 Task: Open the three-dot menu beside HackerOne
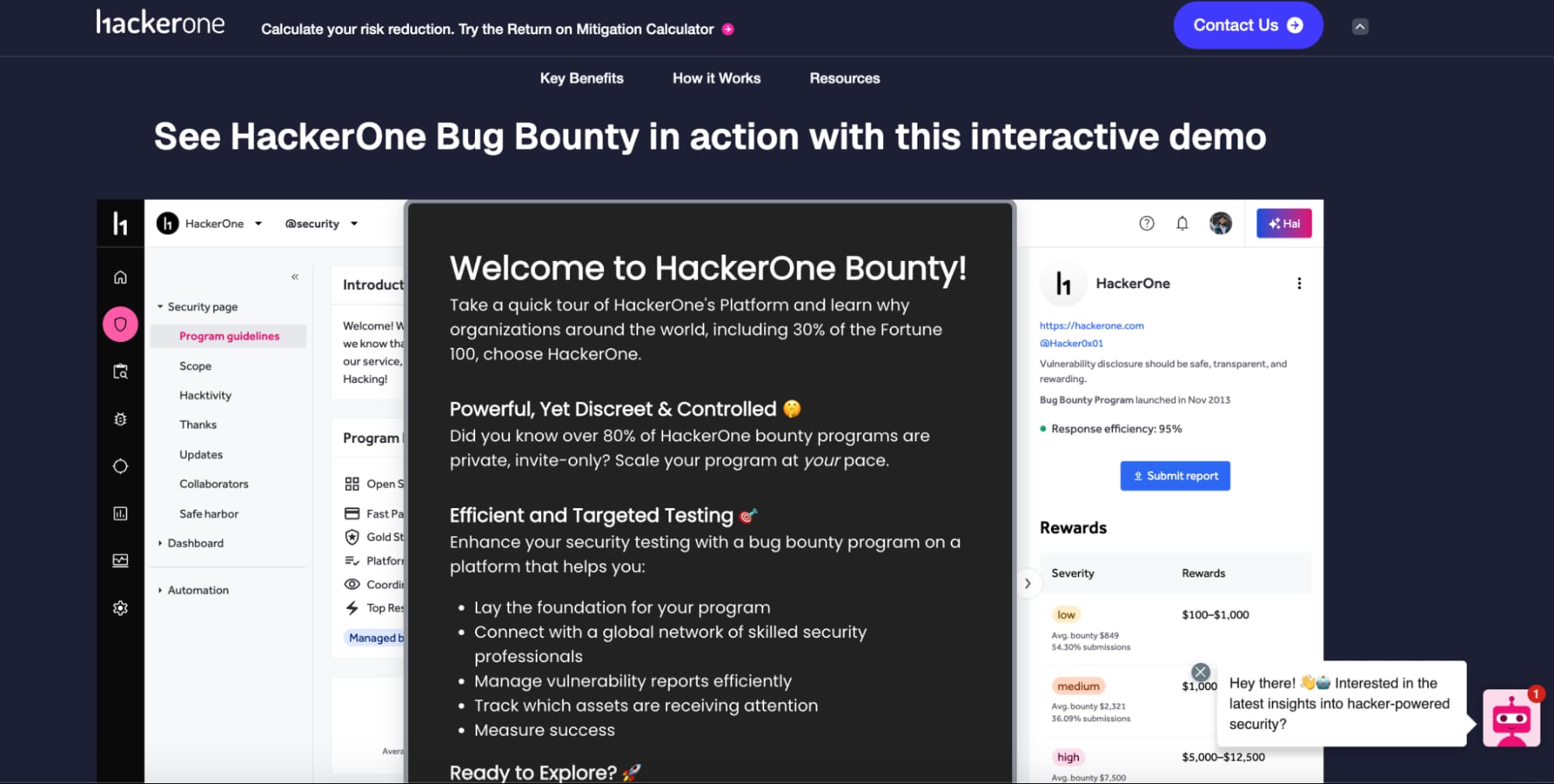click(1299, 284)
